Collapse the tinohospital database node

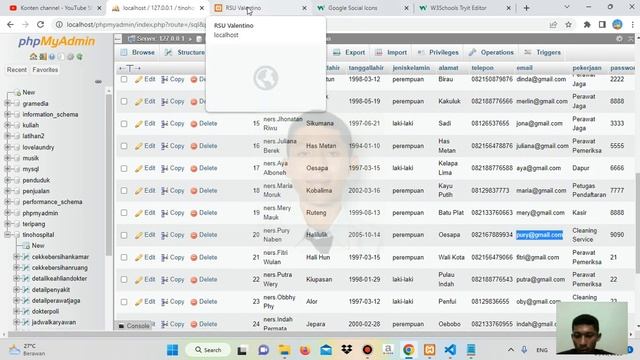7,235
